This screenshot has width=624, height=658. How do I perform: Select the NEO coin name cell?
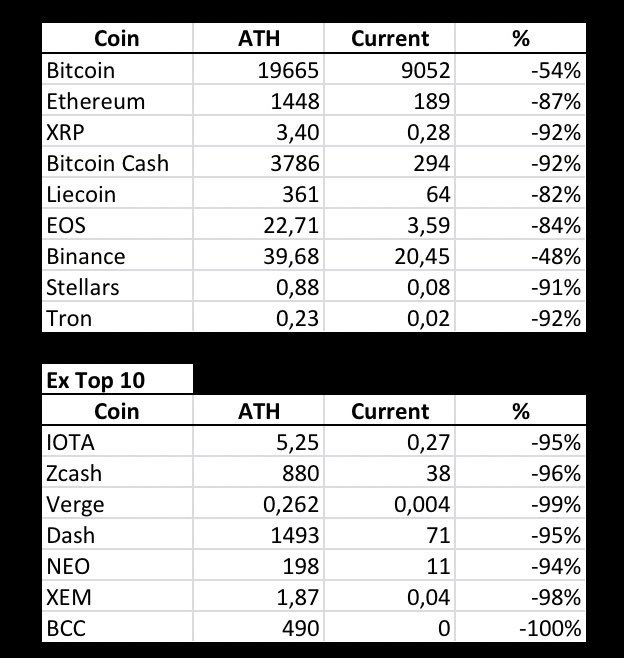(117, 566)
